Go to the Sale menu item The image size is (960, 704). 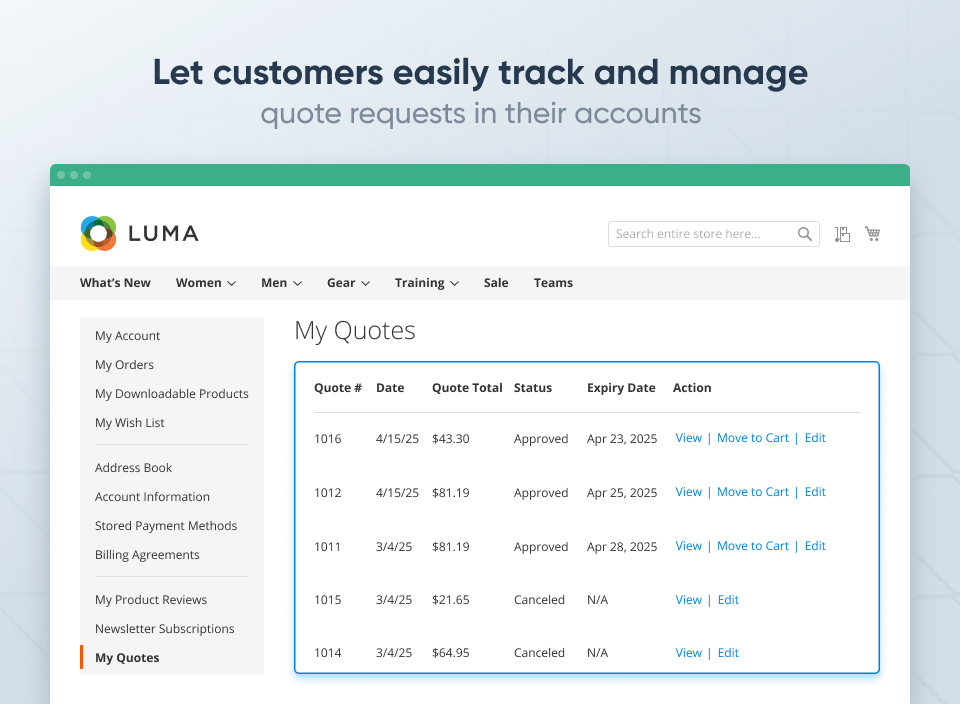(496, 283)
